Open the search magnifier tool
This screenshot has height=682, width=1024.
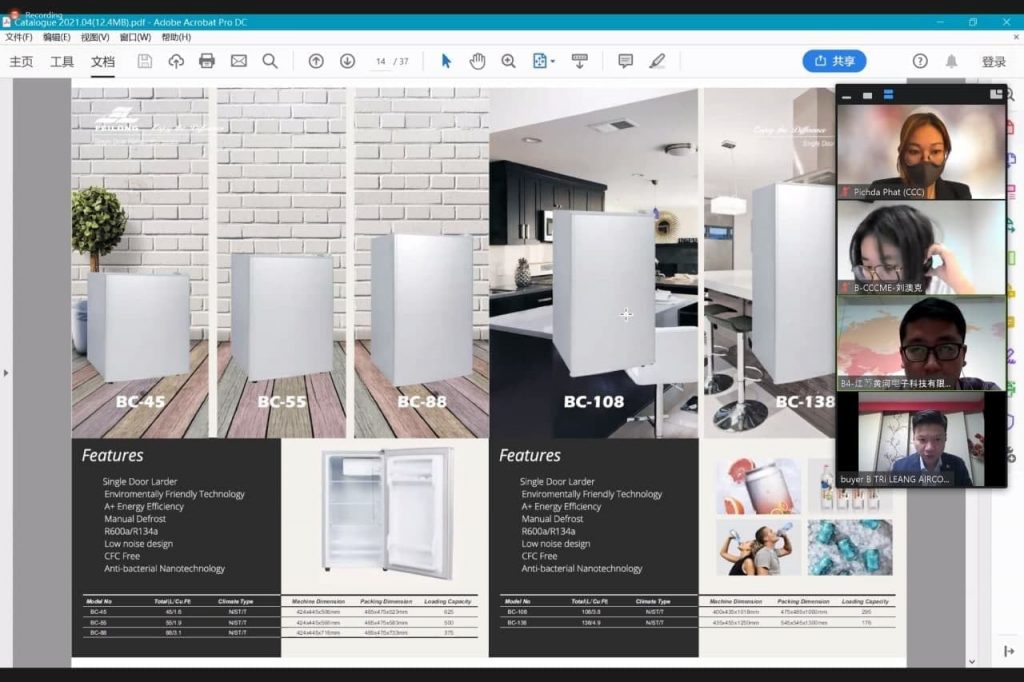(x=270, y=61)
